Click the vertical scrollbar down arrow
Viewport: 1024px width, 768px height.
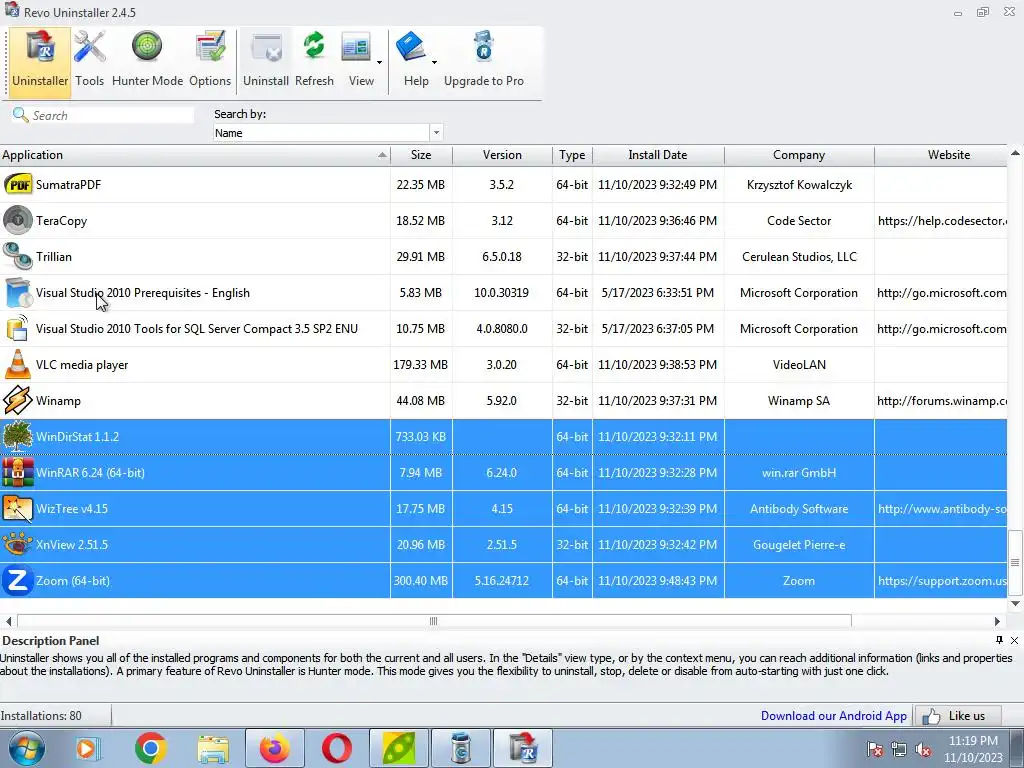coord(1015,603)
